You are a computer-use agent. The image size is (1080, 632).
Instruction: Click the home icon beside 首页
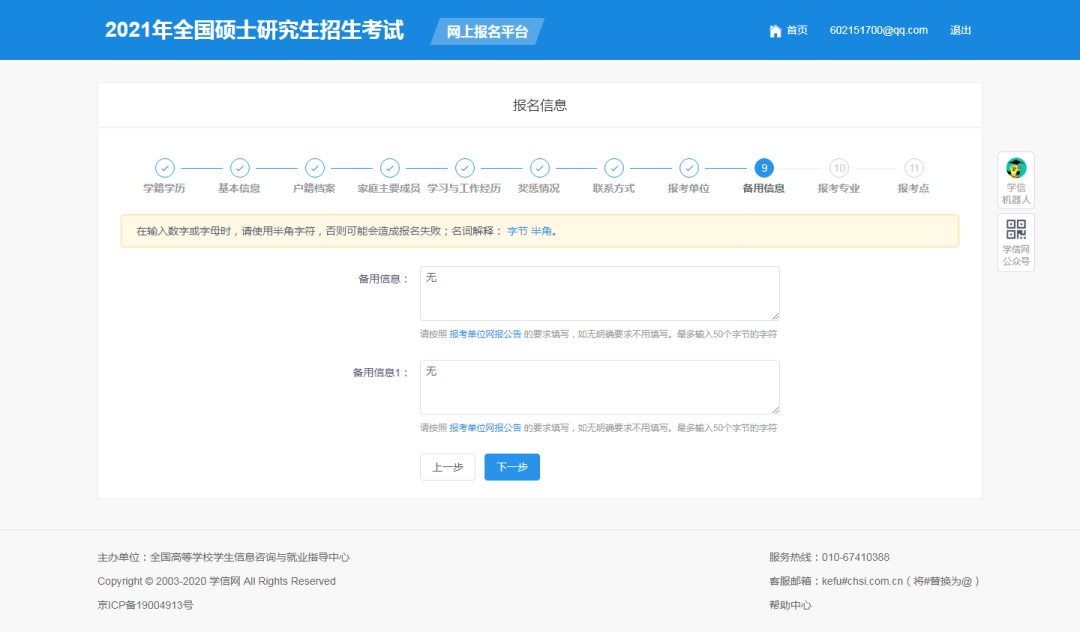pos(775,30)
